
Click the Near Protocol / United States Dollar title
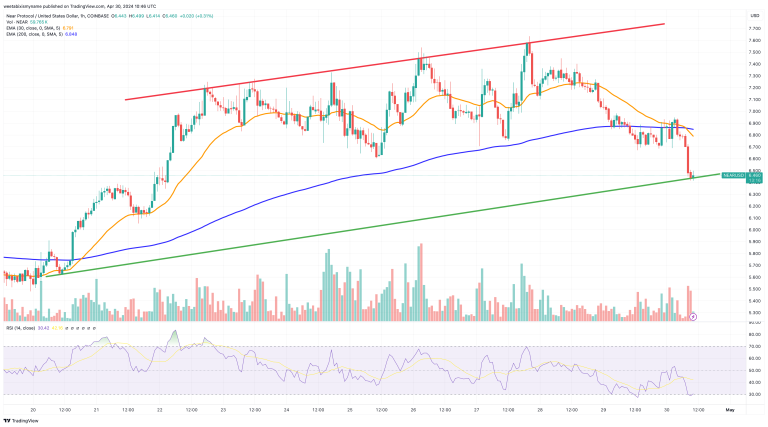[x=42, y=16]
